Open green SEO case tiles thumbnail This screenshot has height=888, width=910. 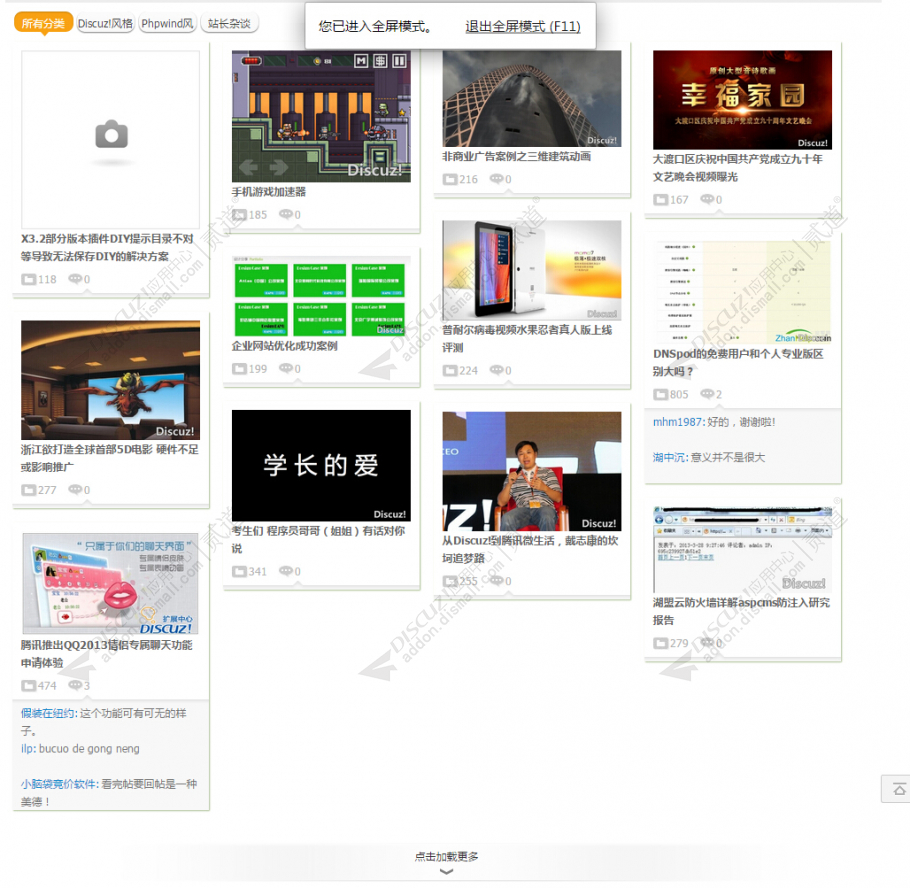321,296
